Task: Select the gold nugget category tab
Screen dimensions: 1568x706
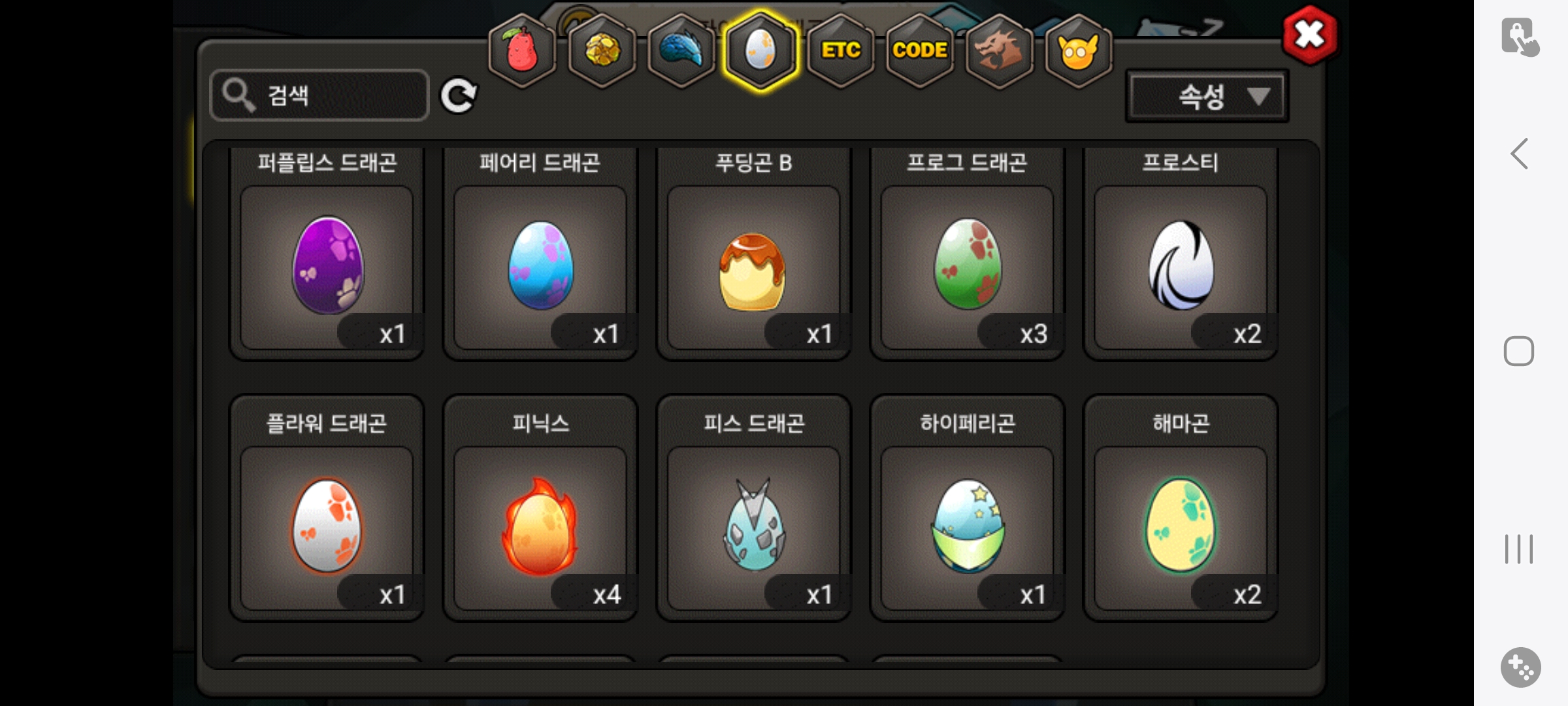Action: tap(602, 50)
